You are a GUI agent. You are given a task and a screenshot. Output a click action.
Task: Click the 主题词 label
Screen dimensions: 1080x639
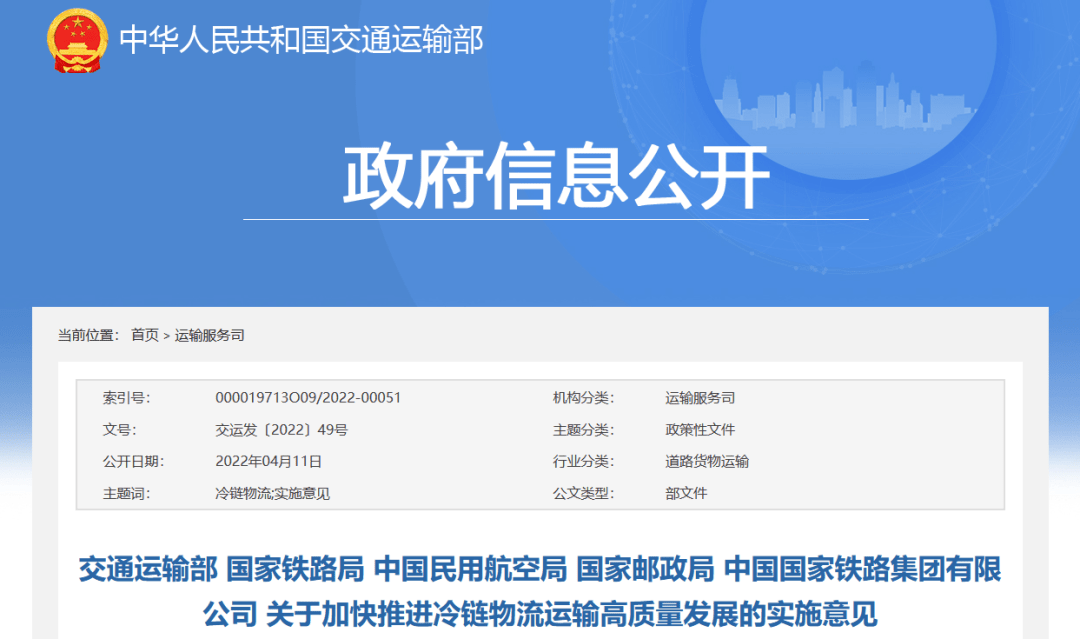click(126, 494)
